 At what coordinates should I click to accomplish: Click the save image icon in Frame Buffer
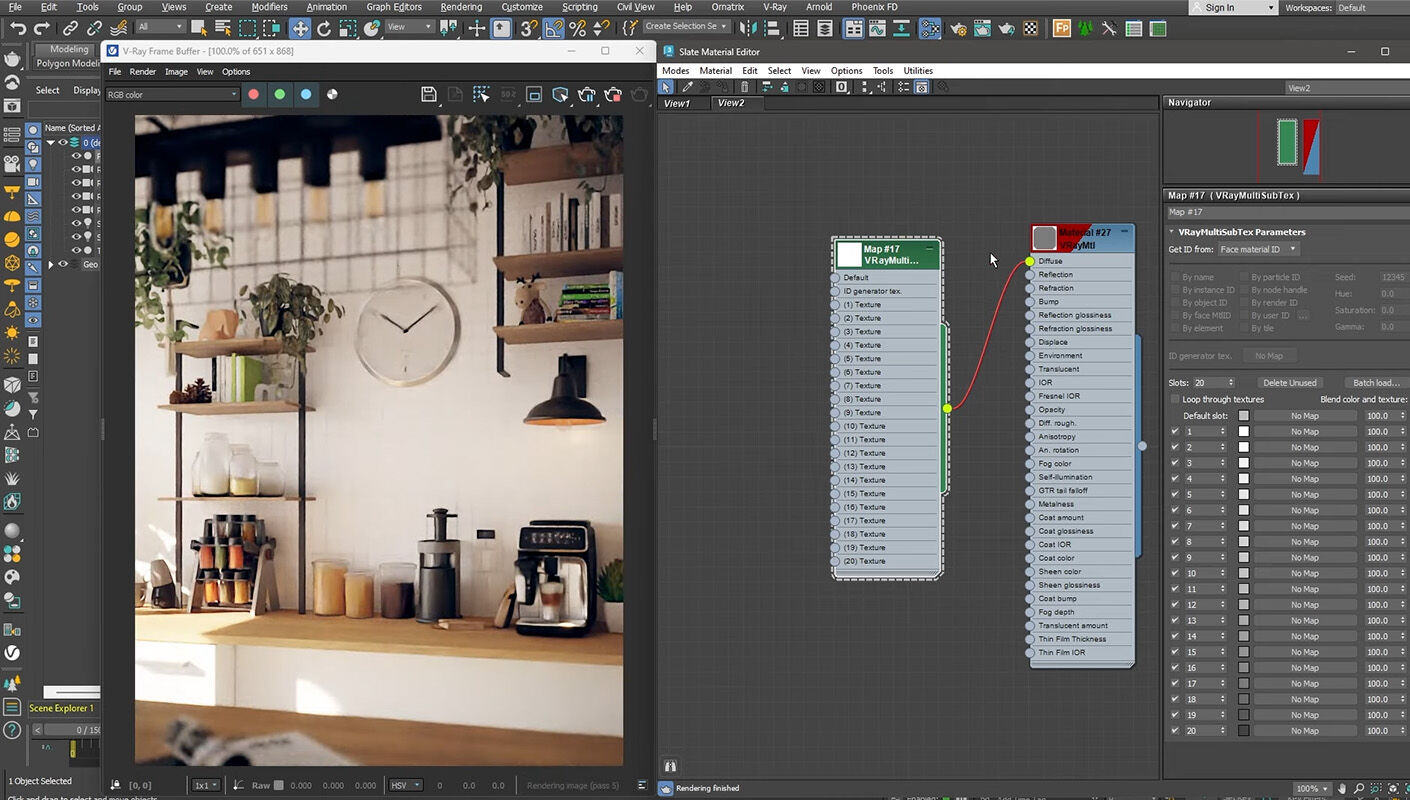[x=429, y=95]
